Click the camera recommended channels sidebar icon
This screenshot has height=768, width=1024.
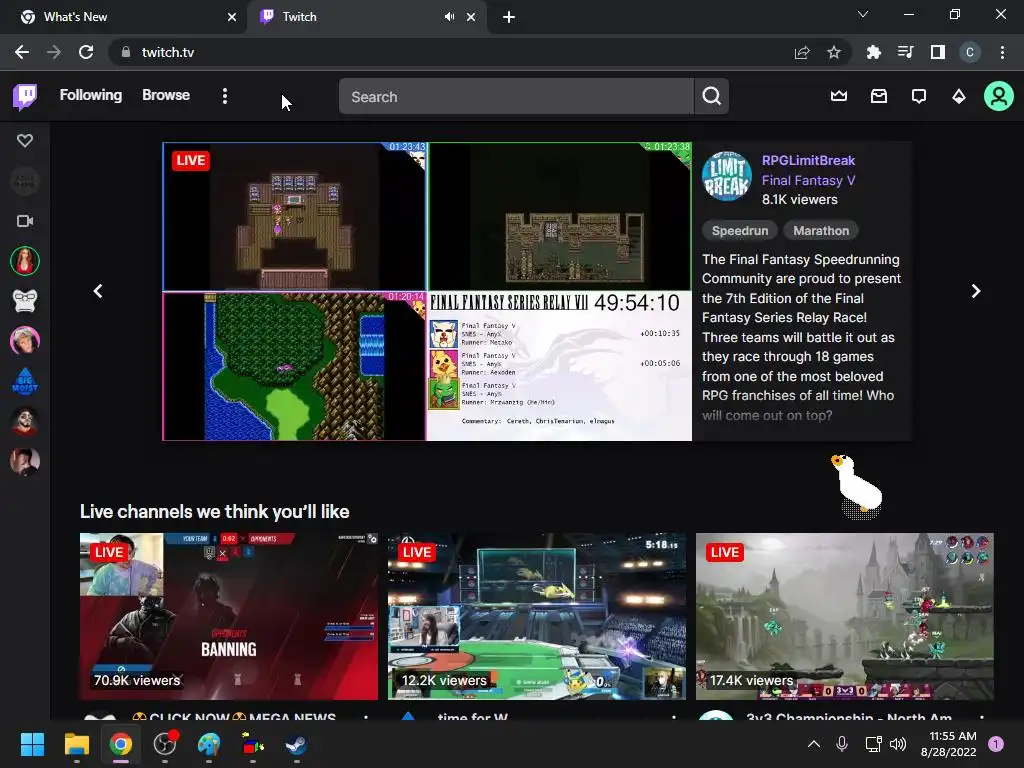(x=25, y=221)
